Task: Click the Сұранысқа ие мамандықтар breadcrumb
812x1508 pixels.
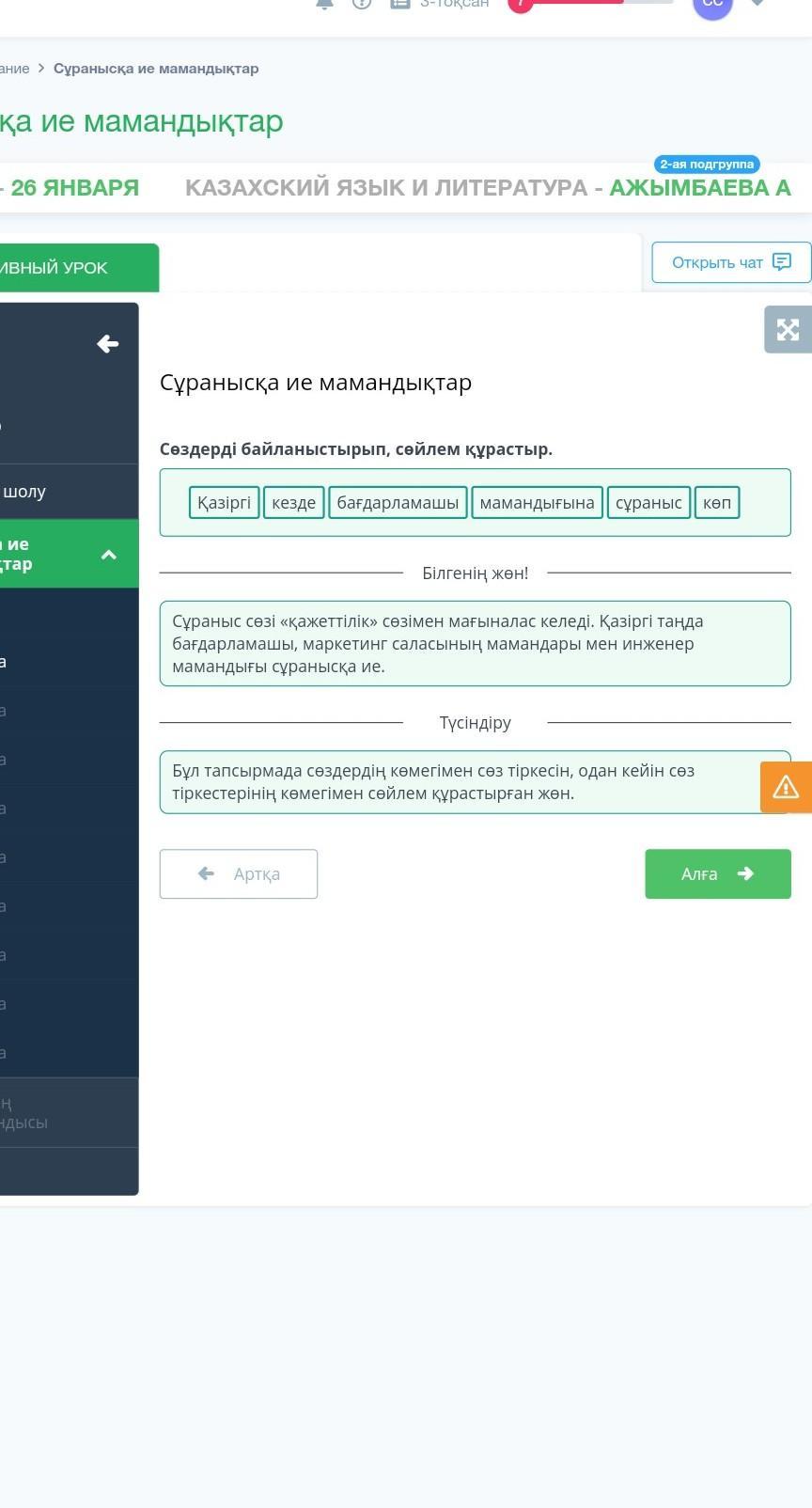Action: (x=156, y=69)
